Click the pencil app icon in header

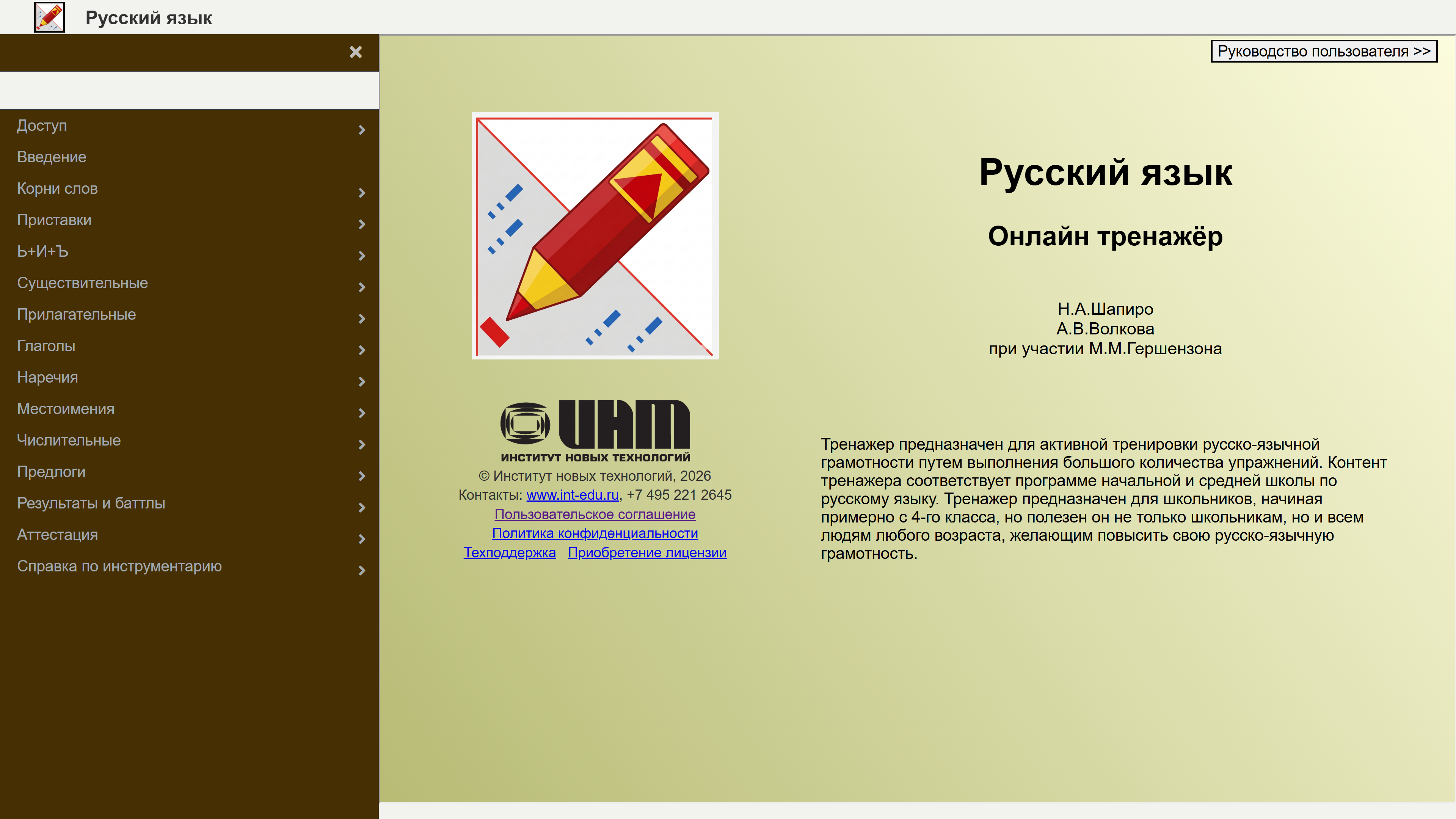point(49,17)
